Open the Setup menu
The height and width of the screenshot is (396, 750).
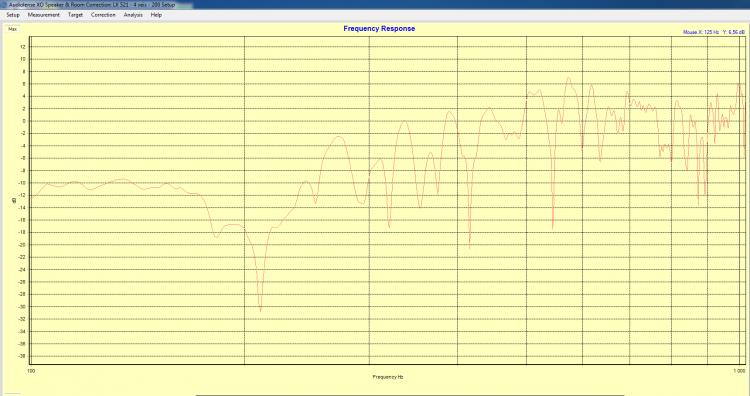13,15
